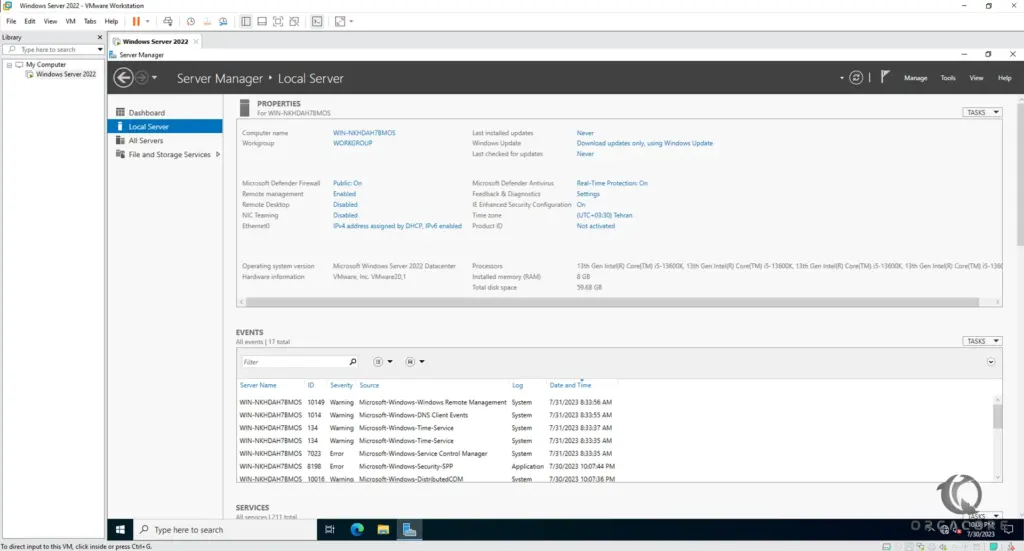Open the Server Manager navigation history dropdown
Viewport: 1024px width, 551px height.
(155, 78)
